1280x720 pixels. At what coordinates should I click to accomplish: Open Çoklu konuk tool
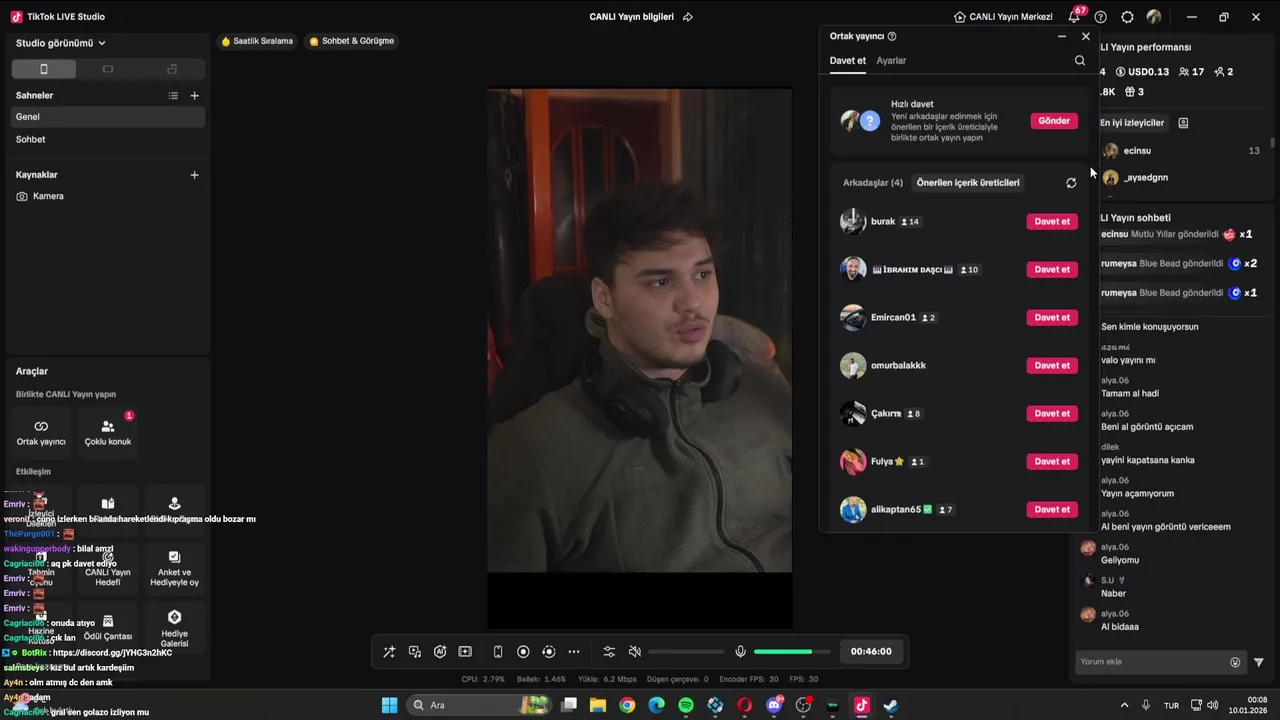(108, 432)
